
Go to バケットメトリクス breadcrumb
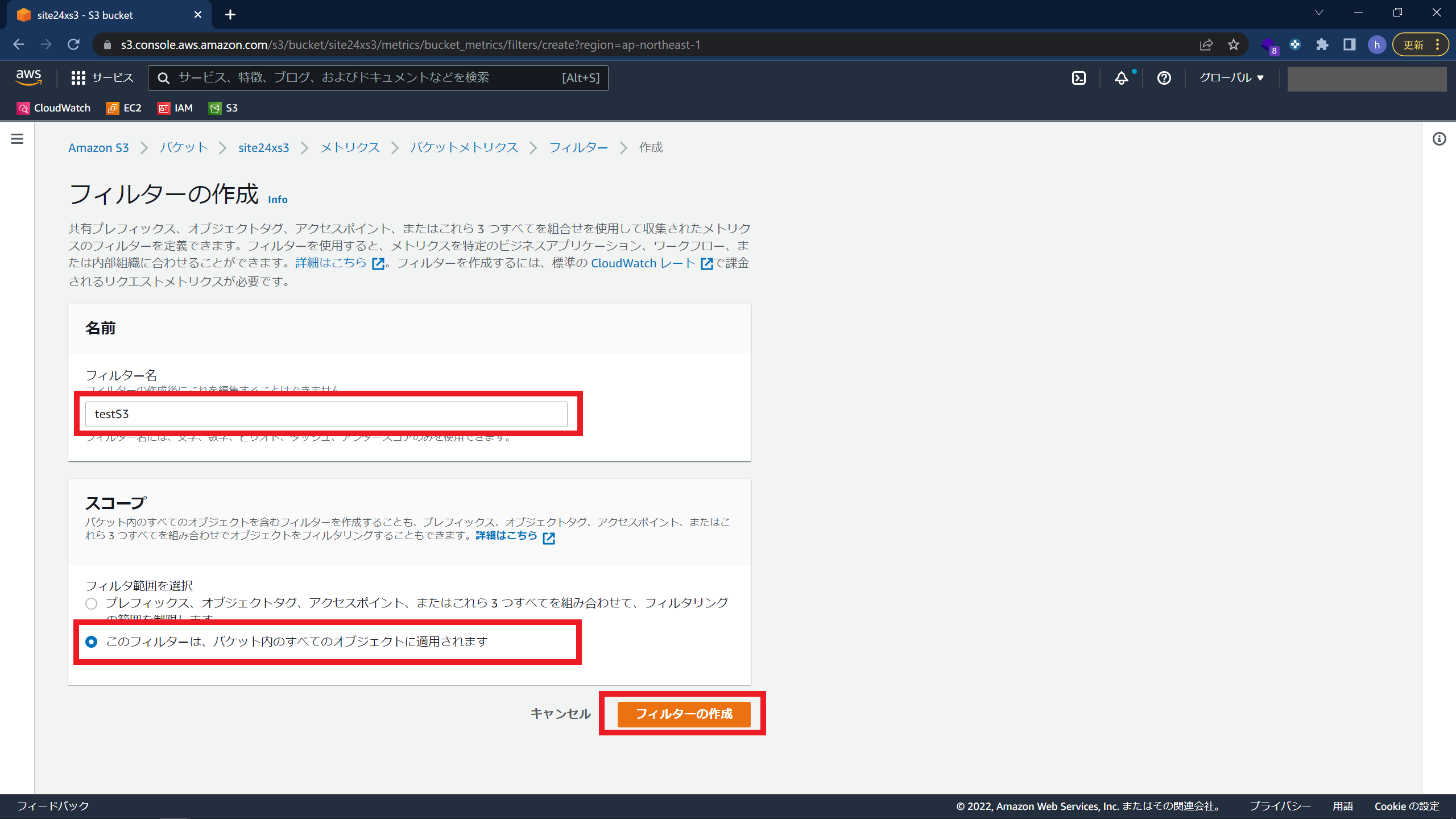tap(464, 148)
